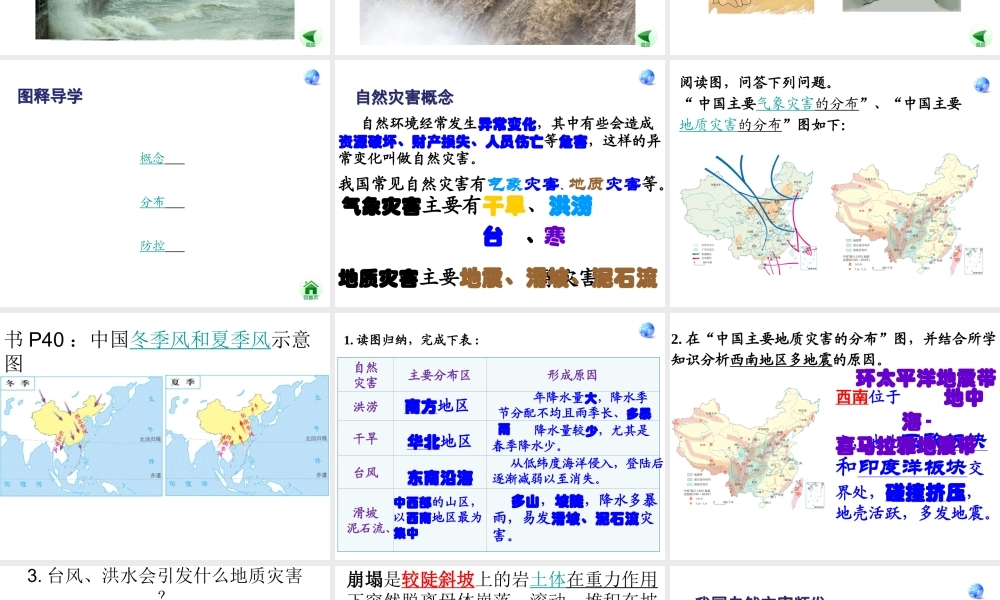Click the globe icon on the 读图归纳 table slide

coord(647,330)
